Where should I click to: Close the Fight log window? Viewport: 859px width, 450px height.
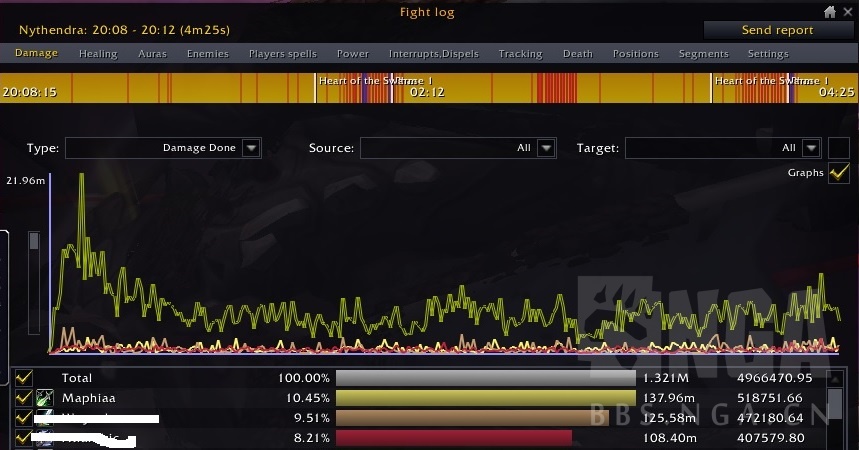[846, 11]
